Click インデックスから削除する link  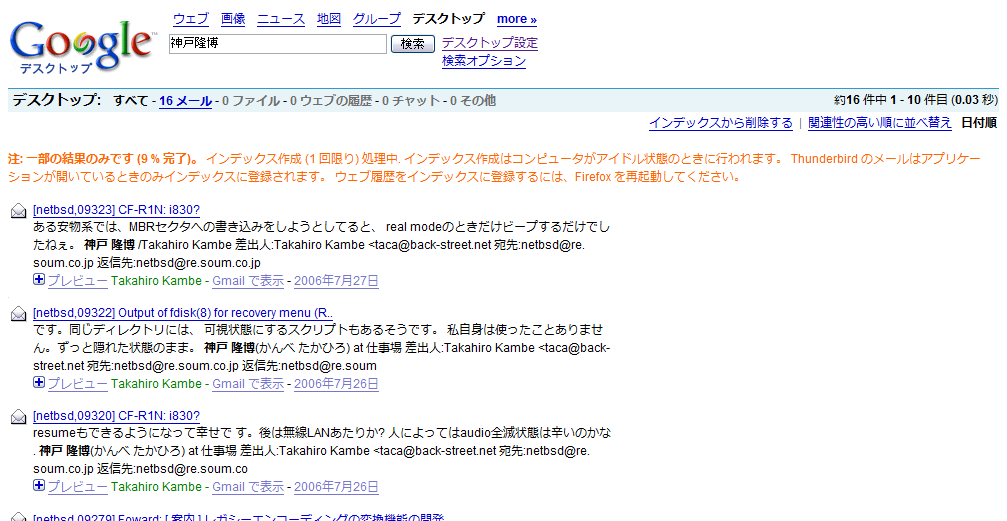click(720, 123)
